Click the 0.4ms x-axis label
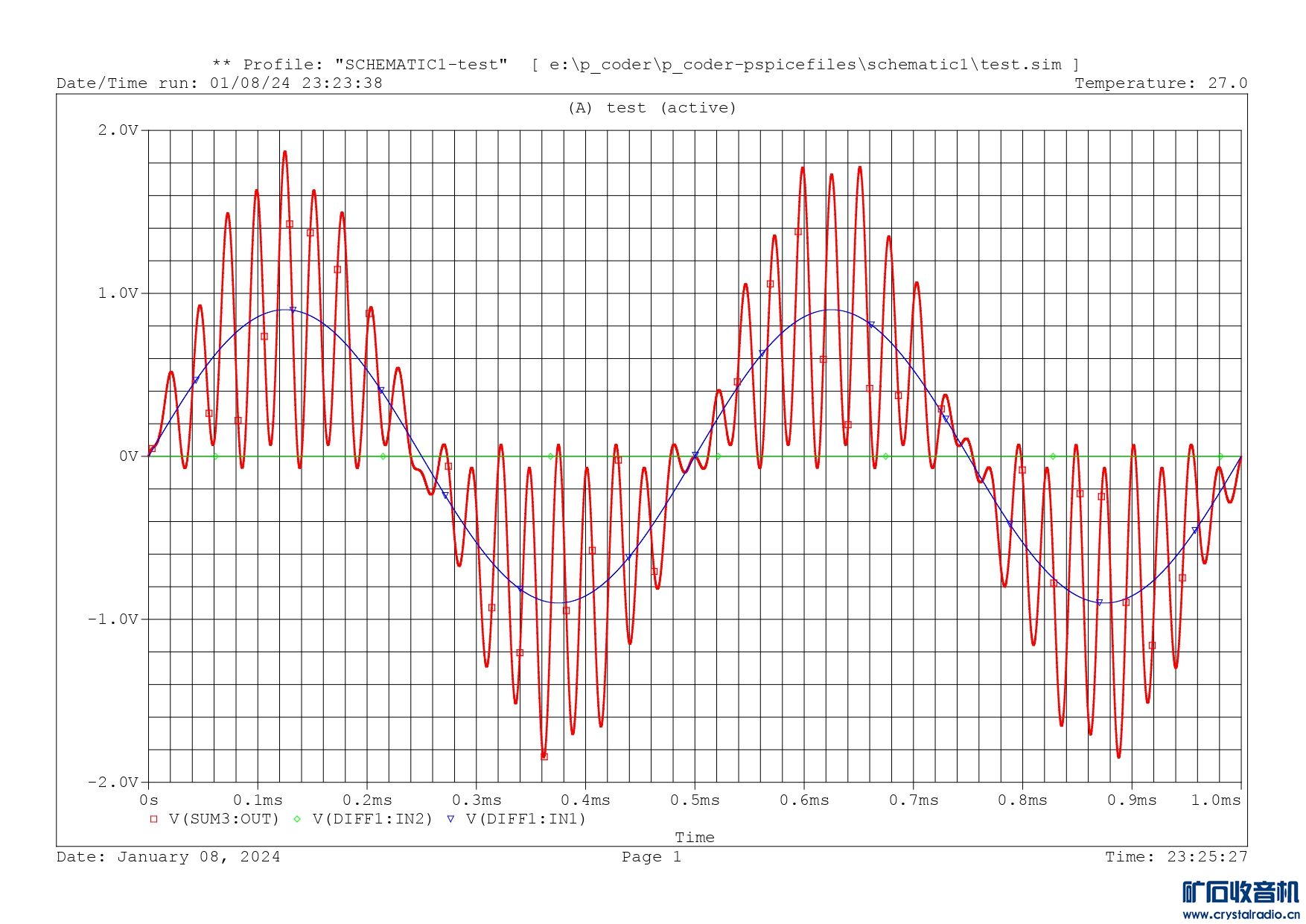 (585, 800)
